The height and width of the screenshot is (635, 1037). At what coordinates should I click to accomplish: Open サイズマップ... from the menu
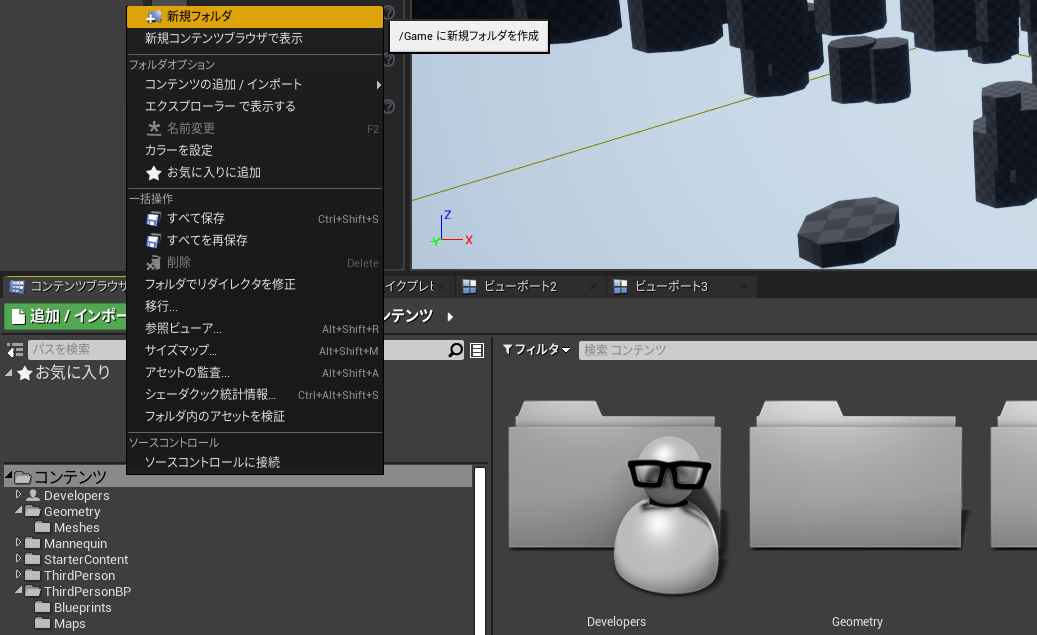click(x=255, y=351)
